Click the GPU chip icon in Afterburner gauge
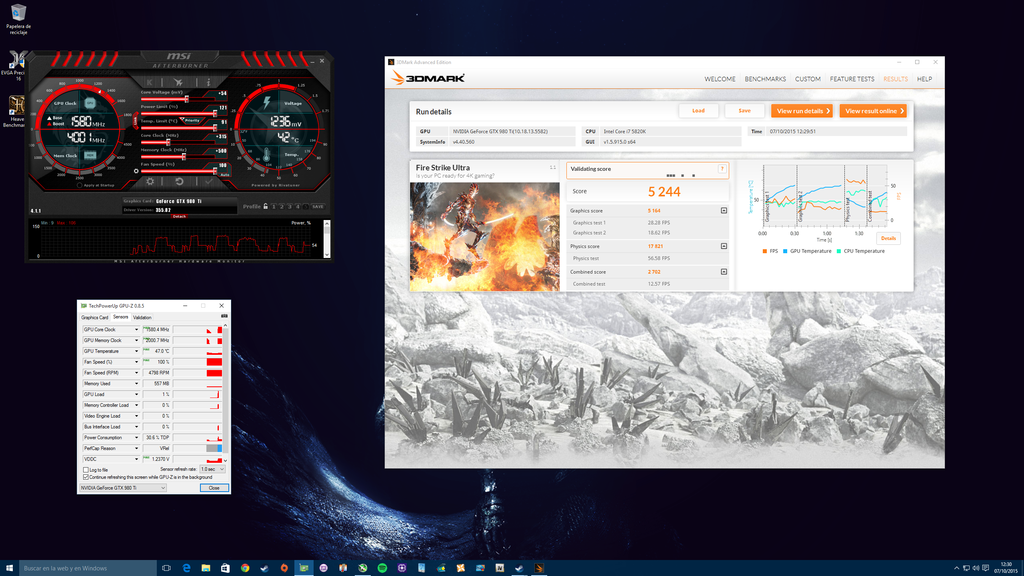Viewport: 1024px width, 576px height. (90, 103)
